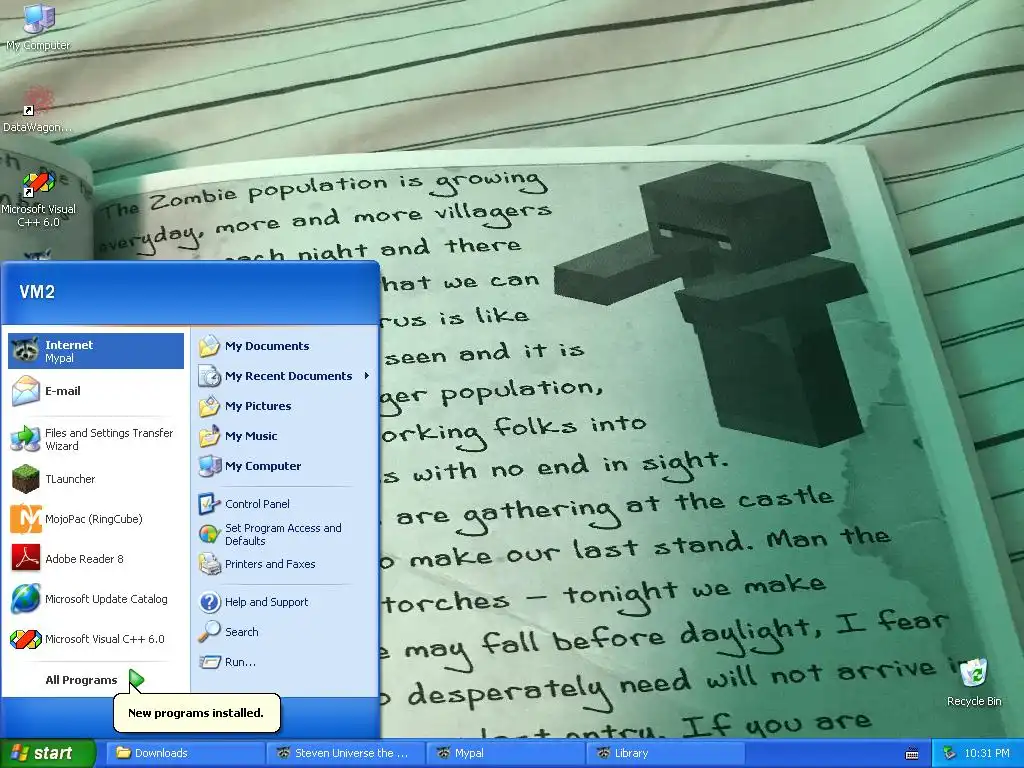The width and height of the screenshot is (1024, 768).
Task: Launch Mypal raccoon icon in Start menu
Action: [25, 351]
